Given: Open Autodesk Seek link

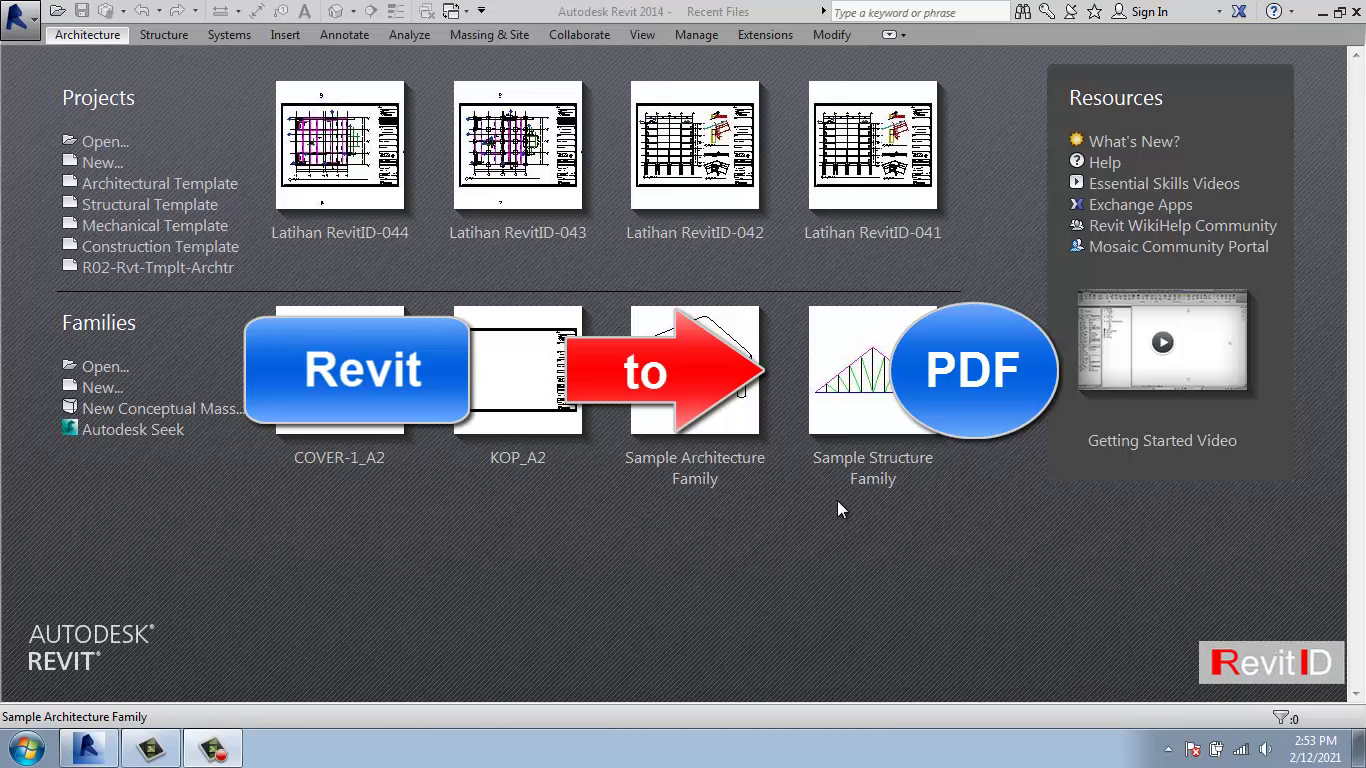Looking at the screenshot, I should (133, 429).
